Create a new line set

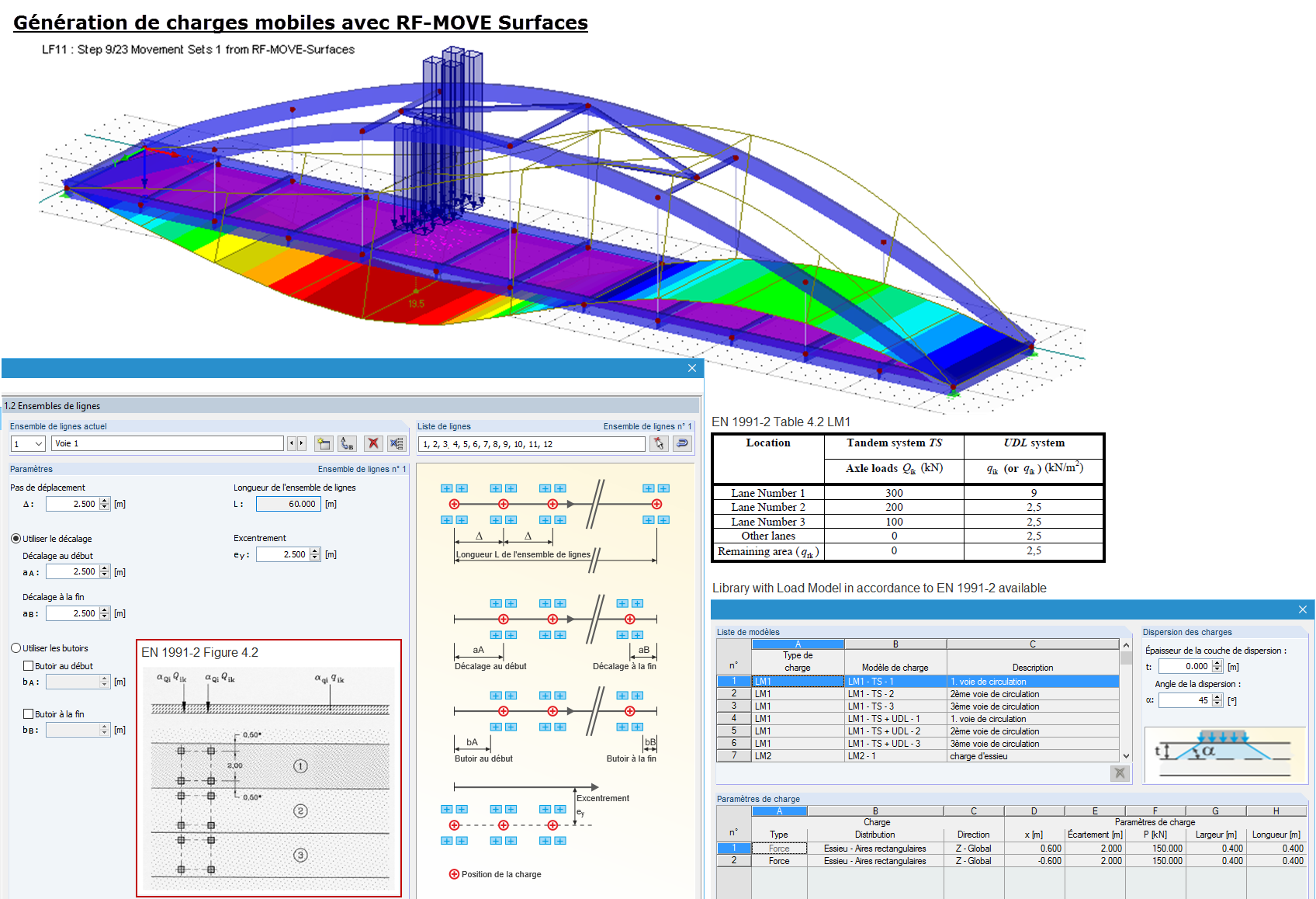click(324, 443)
